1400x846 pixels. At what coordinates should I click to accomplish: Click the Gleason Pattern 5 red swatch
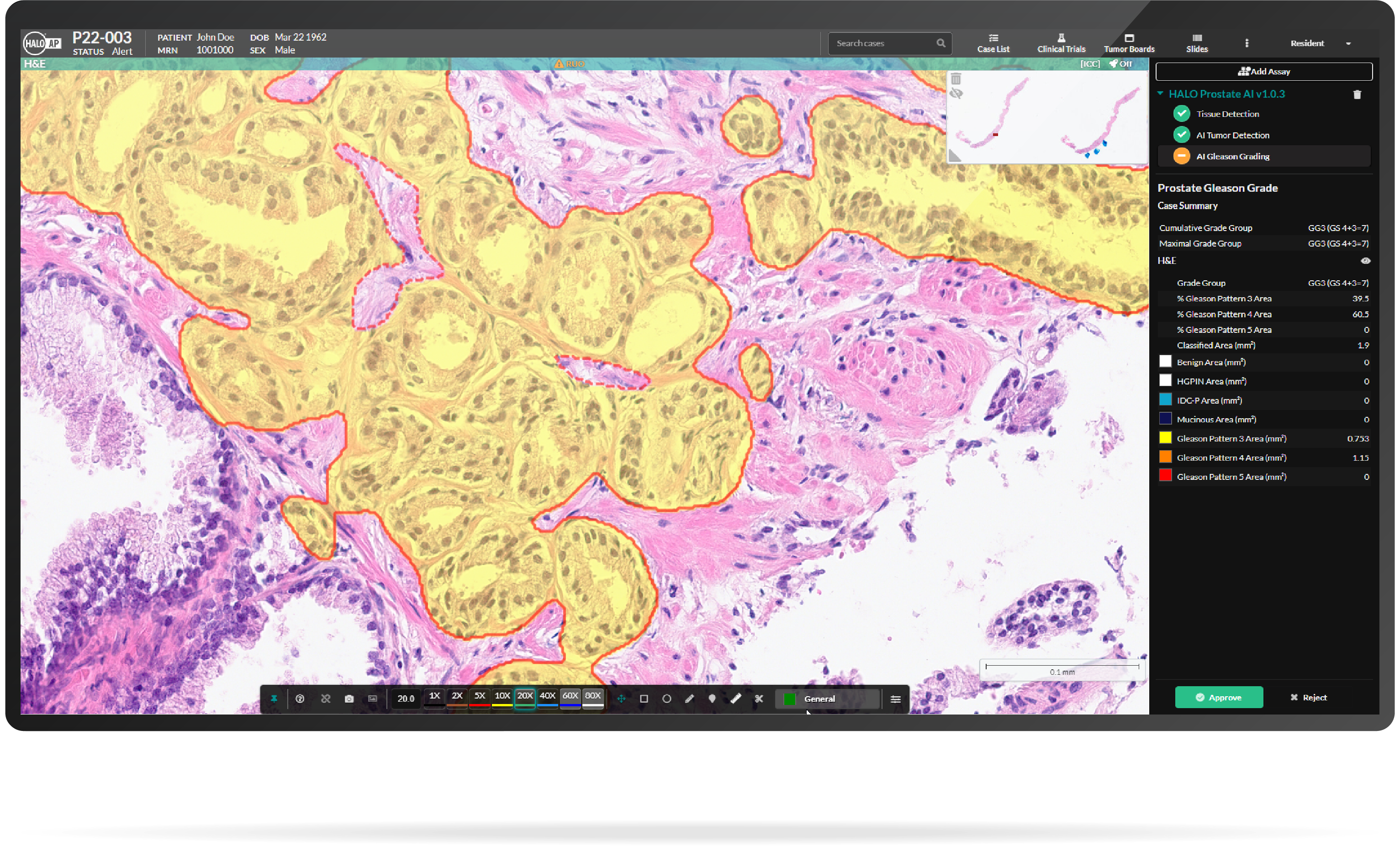pos(1165,476)
